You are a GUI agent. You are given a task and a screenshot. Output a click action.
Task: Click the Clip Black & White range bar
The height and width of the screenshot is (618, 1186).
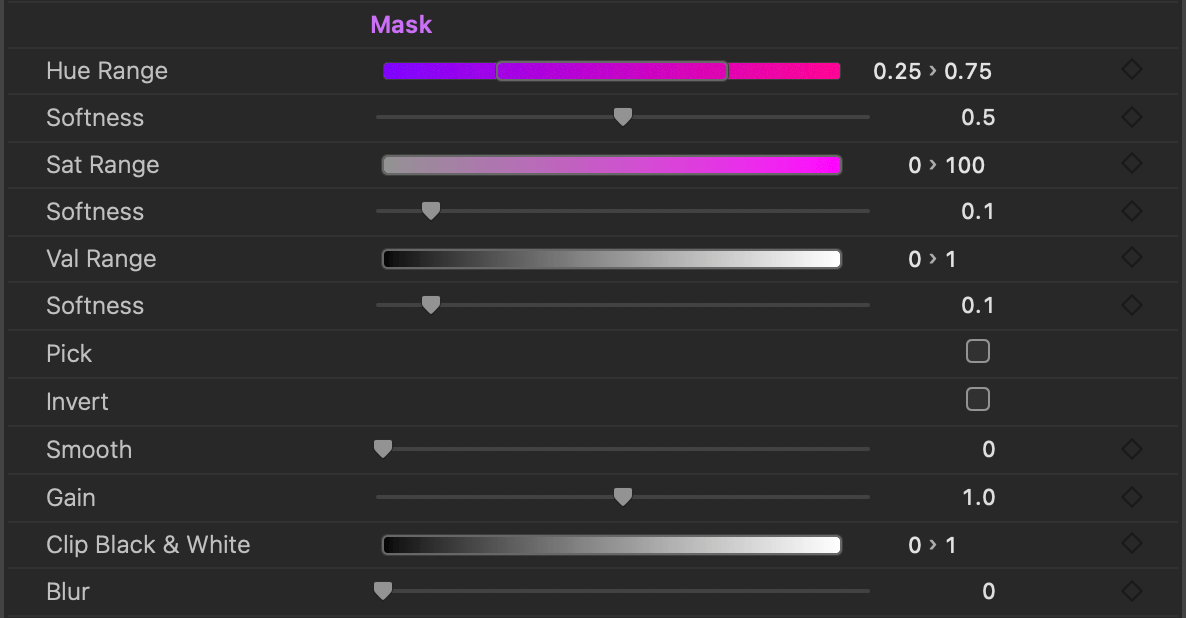point(611,545)
